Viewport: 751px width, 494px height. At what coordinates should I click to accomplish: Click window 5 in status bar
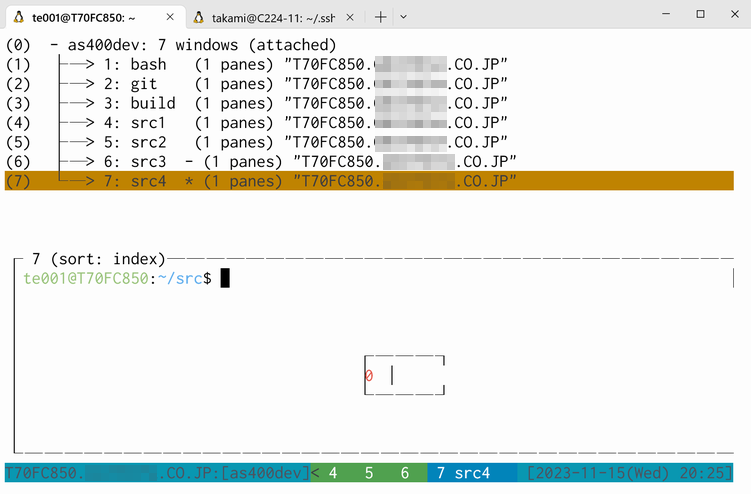369,473
